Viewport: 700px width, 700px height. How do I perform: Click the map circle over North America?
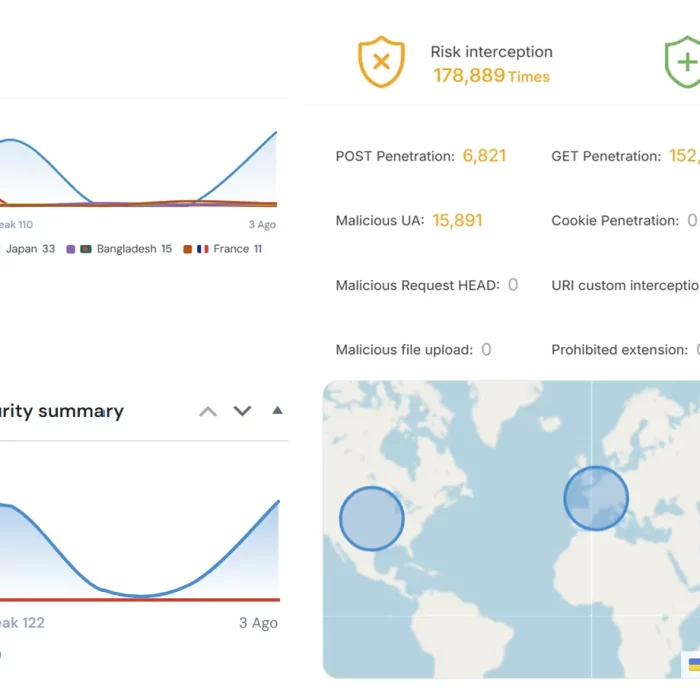(372, 518)
